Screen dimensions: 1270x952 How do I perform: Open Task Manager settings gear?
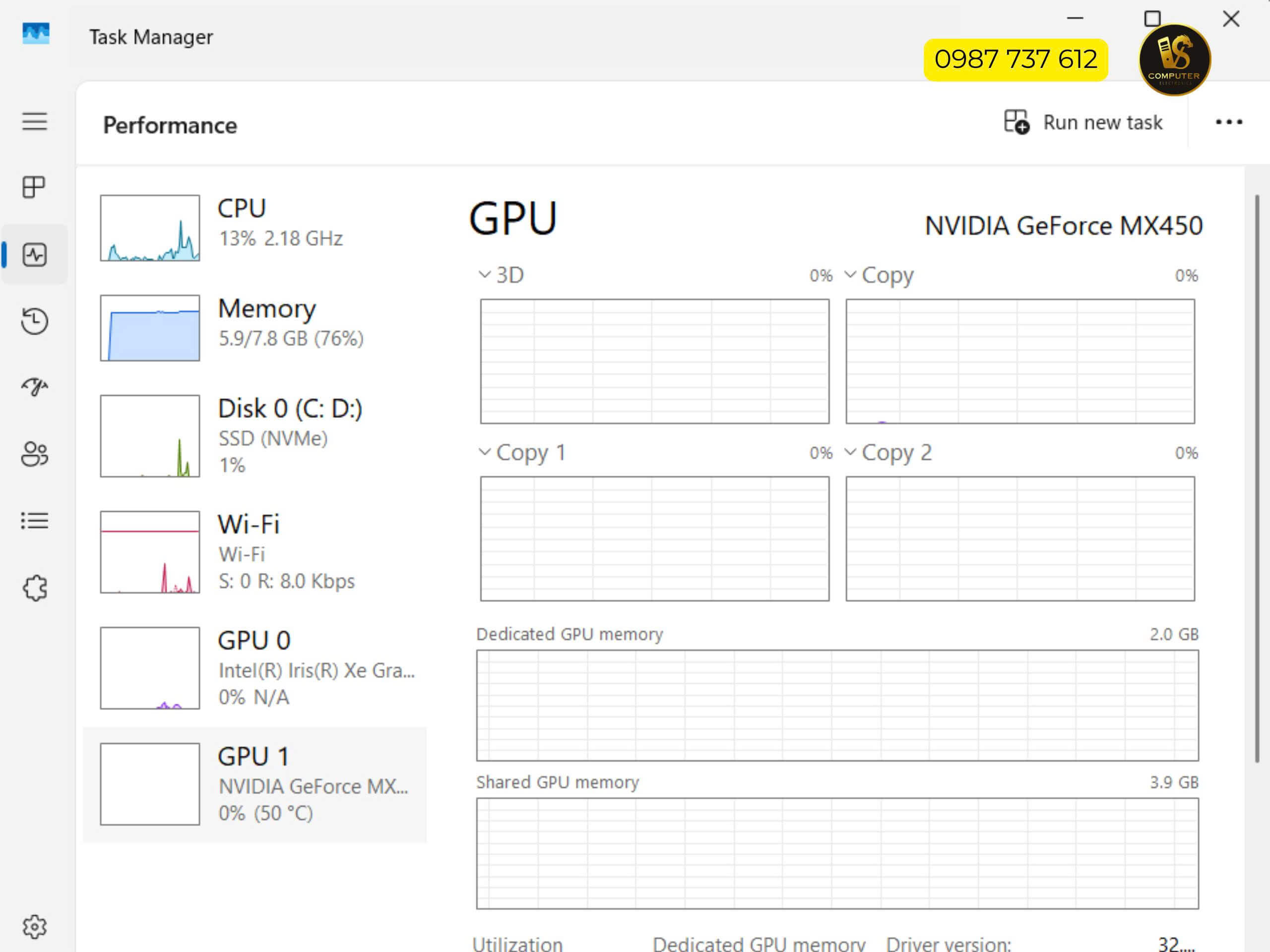tap(34, 927)
